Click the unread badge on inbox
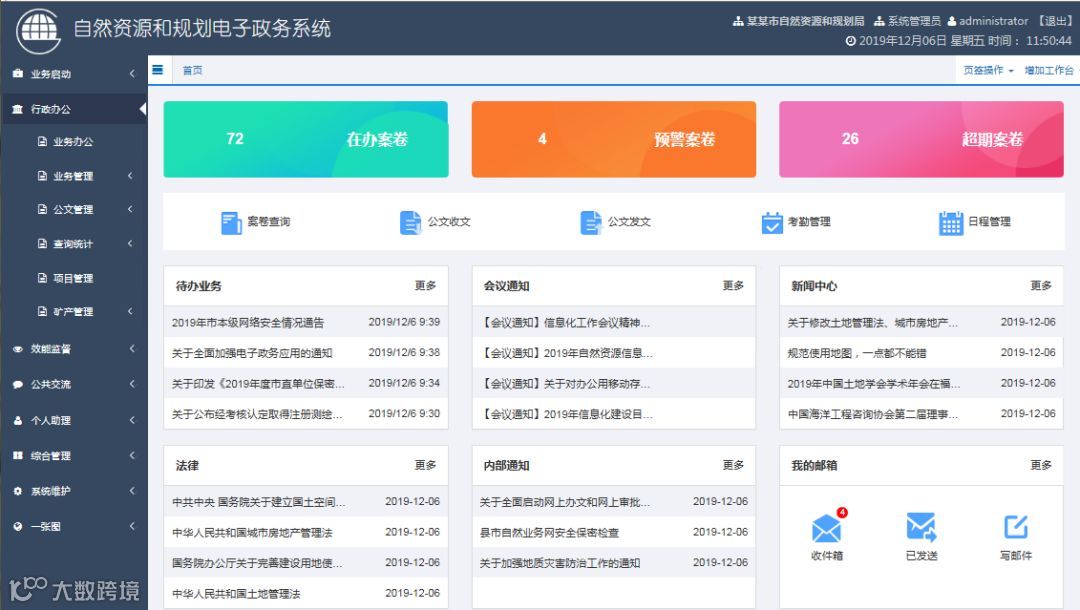The width and height of the screenshot is (1080, 610). point(842,512)
